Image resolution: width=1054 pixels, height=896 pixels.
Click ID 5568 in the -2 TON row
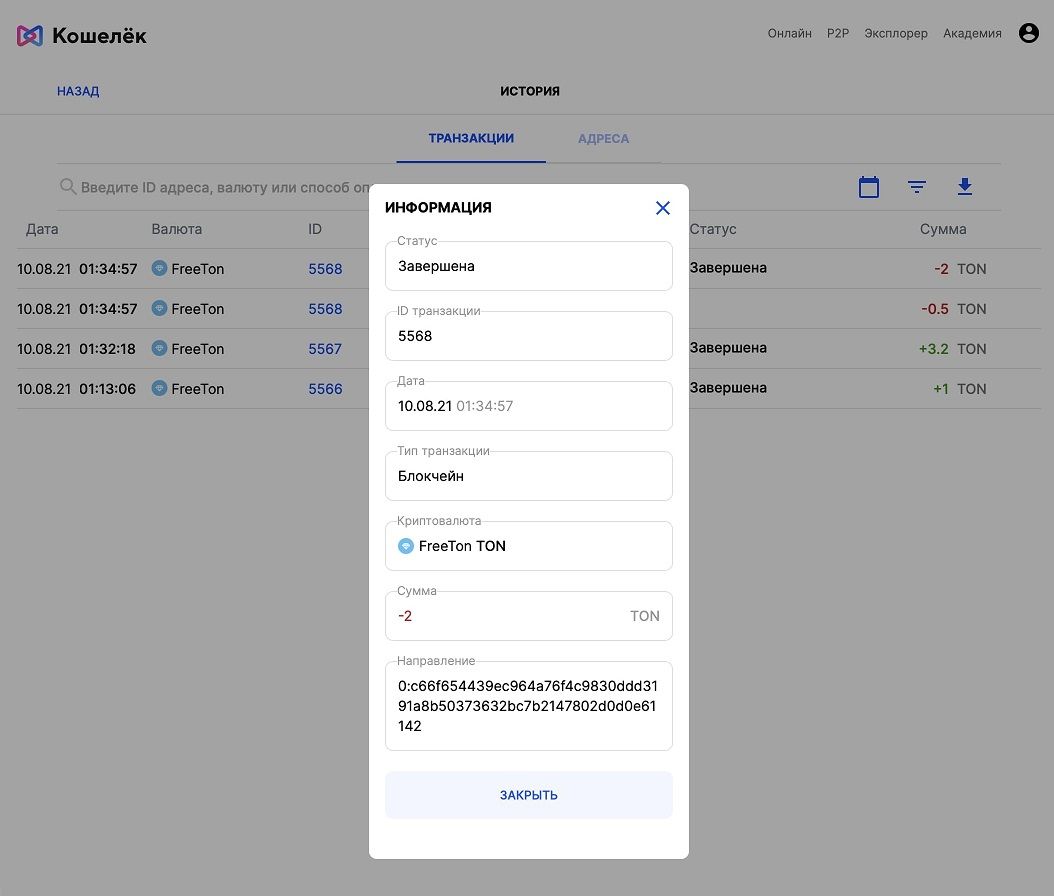point(325,269)
